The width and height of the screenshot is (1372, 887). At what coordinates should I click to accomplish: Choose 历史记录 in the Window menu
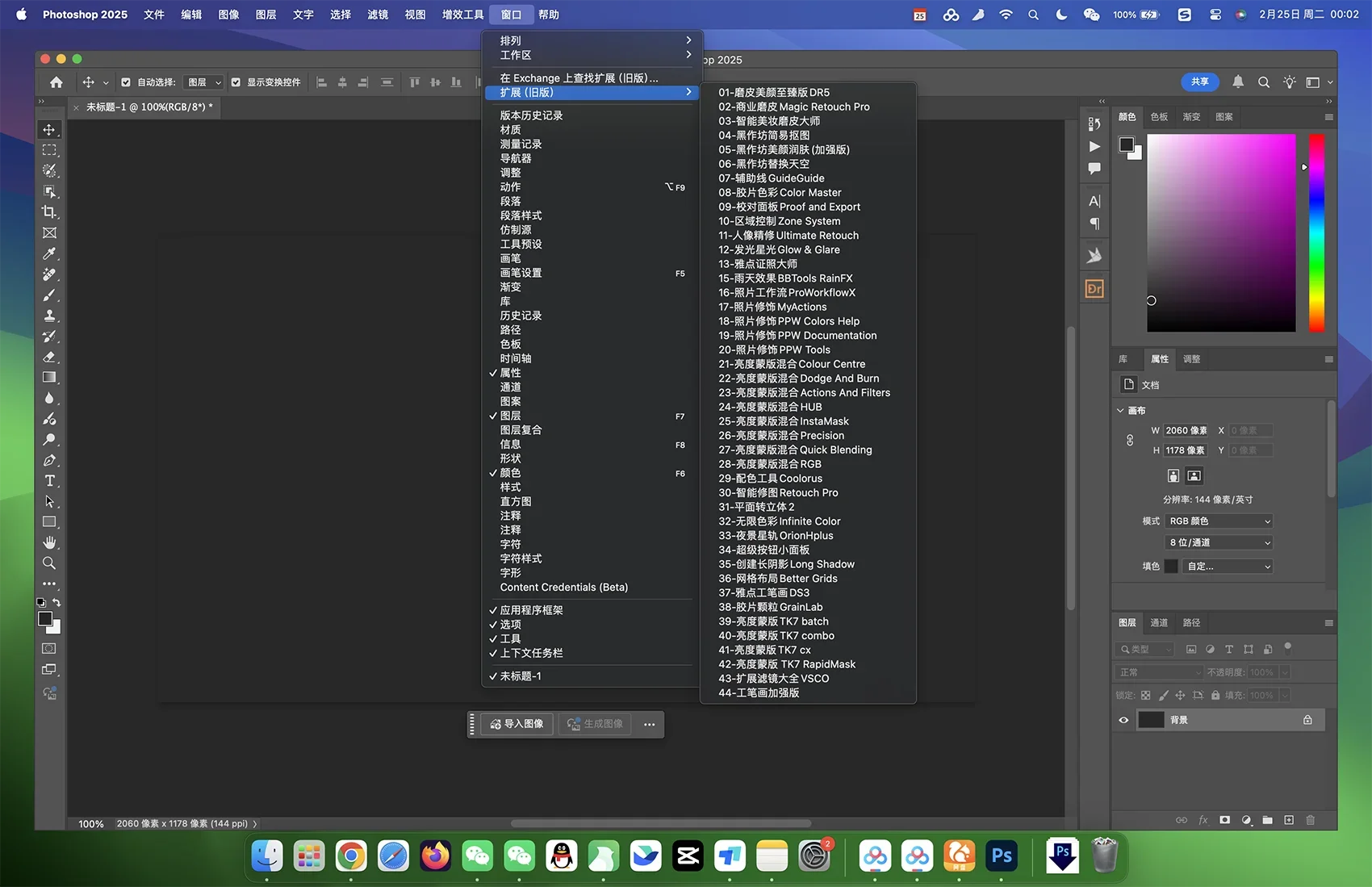tap(591, 316)
